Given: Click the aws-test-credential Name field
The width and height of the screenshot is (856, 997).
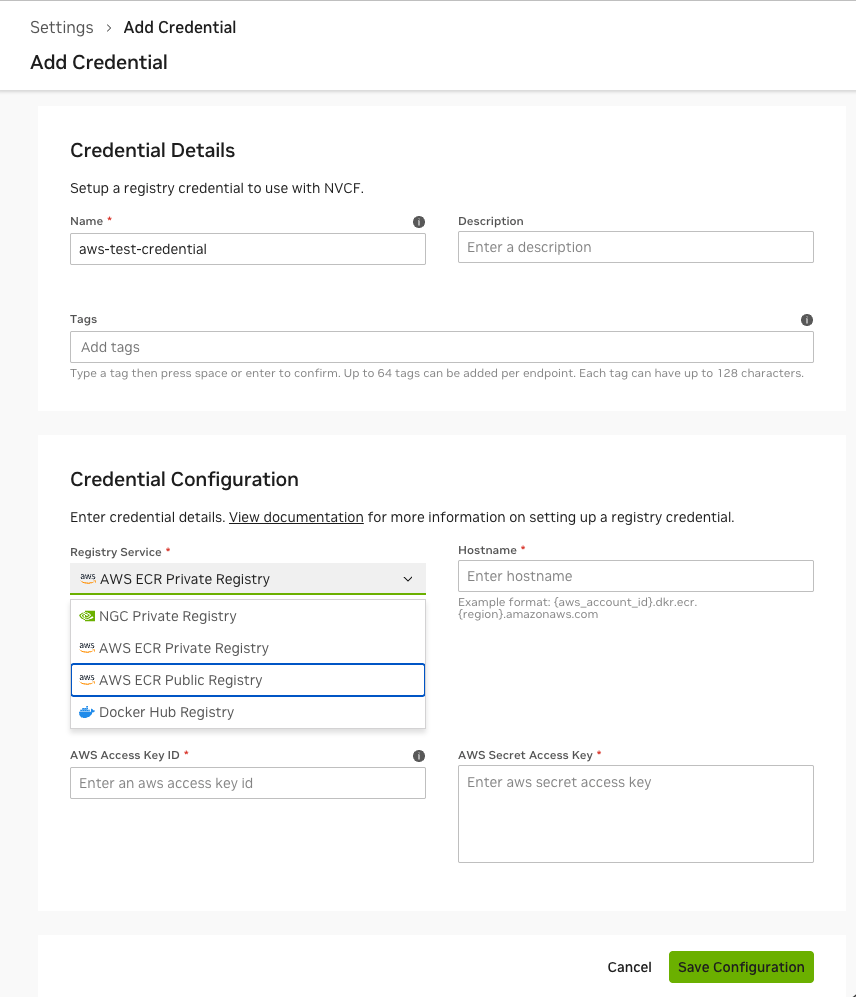Looking at the screenshot, I should click(x=247, y=249).
